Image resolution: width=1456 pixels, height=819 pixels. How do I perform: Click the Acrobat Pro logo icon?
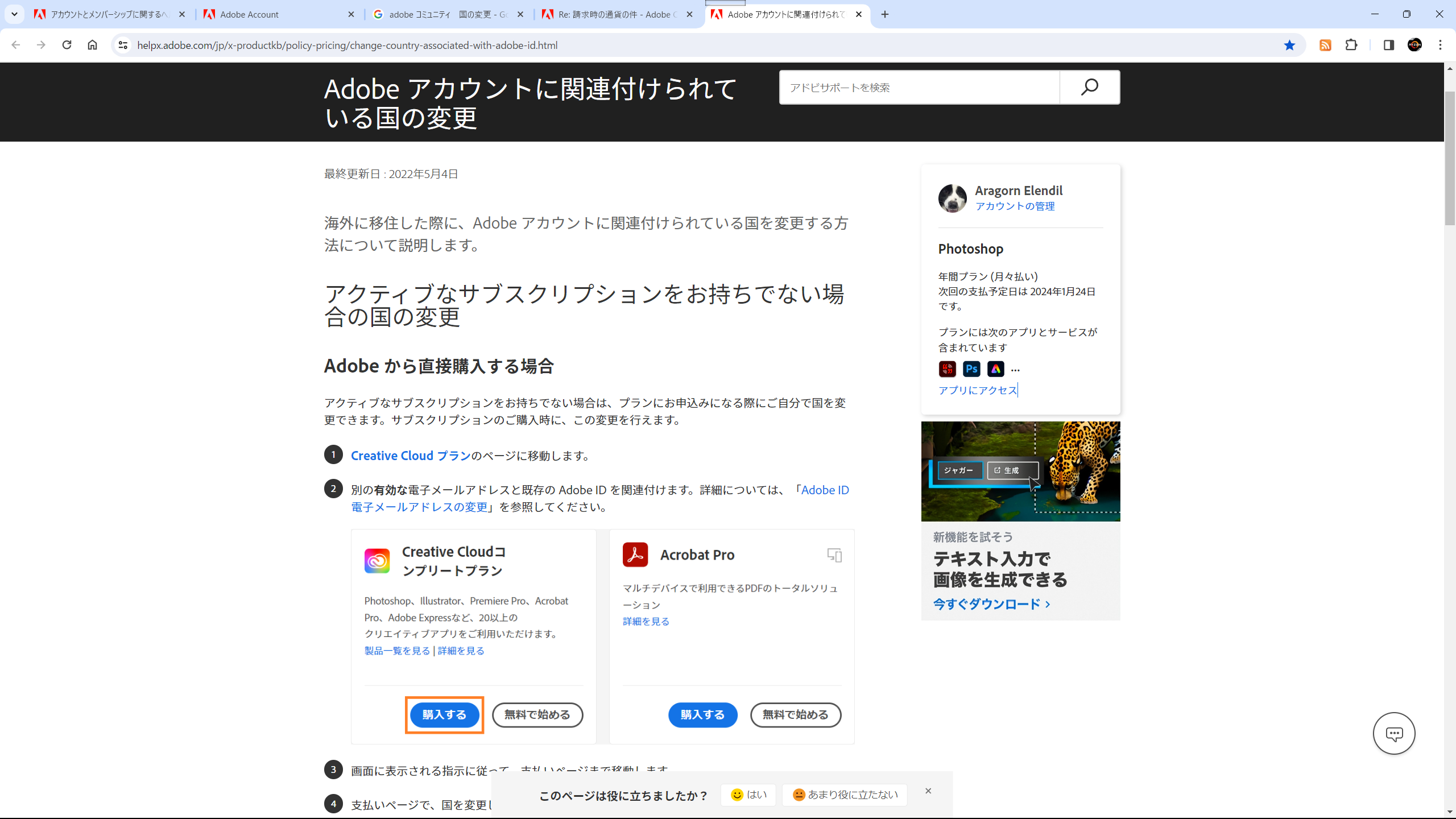pyautogui.click(x=635, y=555)
